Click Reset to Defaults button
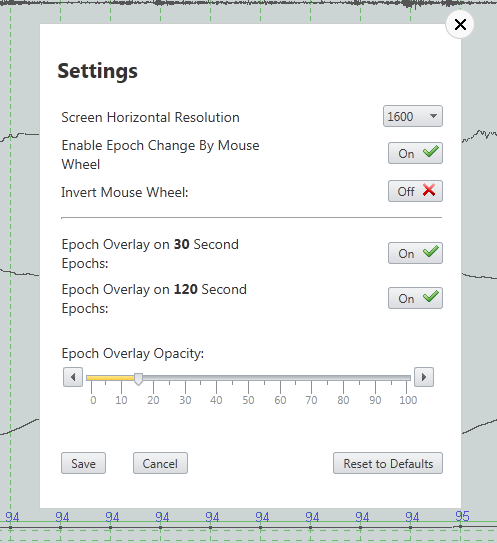 [388, 463]
